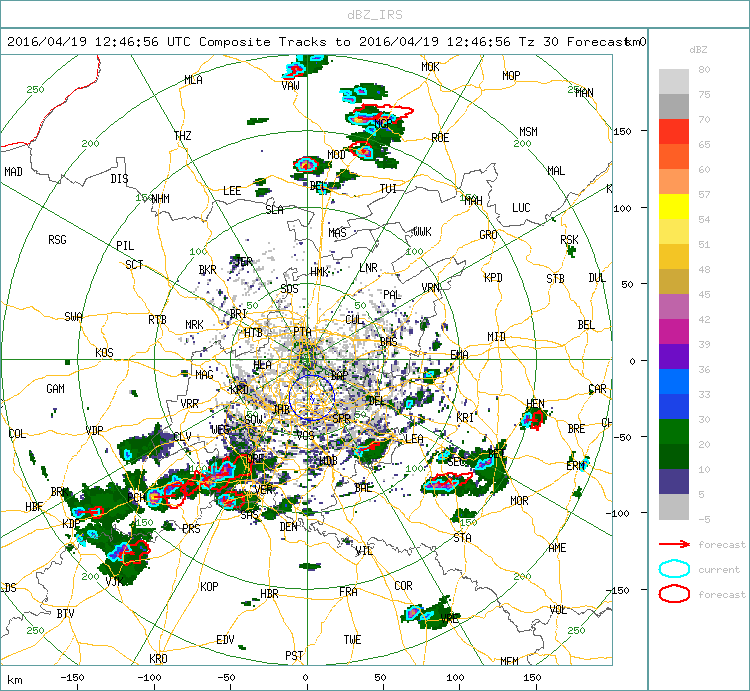Click the storm cell northeast of LEE
750x691 pixels.
[x=261, y=182]
